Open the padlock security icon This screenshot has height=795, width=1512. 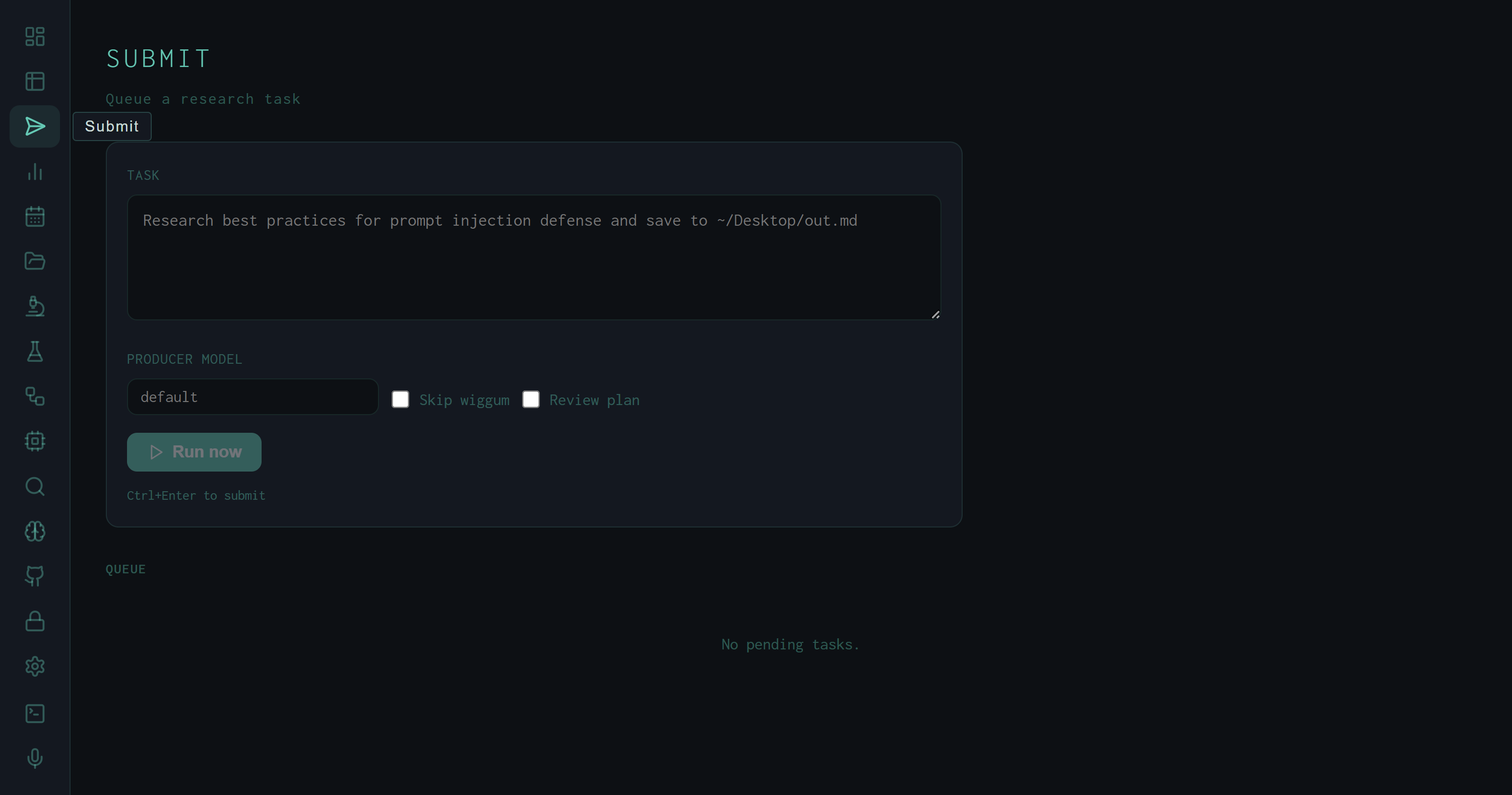point(35,621)
